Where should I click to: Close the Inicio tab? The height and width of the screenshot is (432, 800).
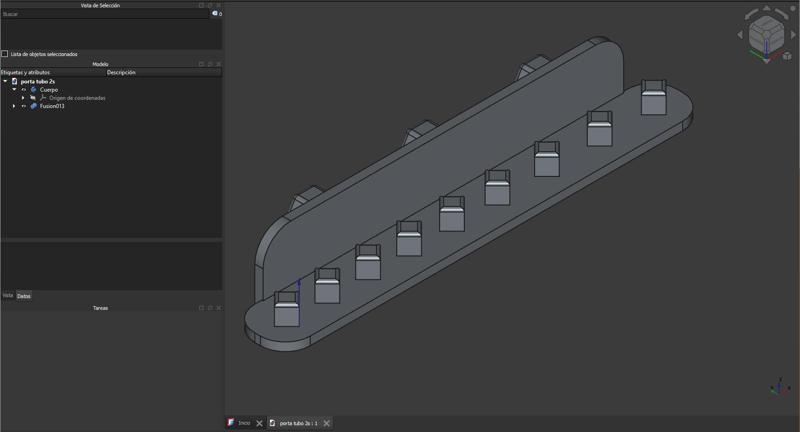(259, 423)
